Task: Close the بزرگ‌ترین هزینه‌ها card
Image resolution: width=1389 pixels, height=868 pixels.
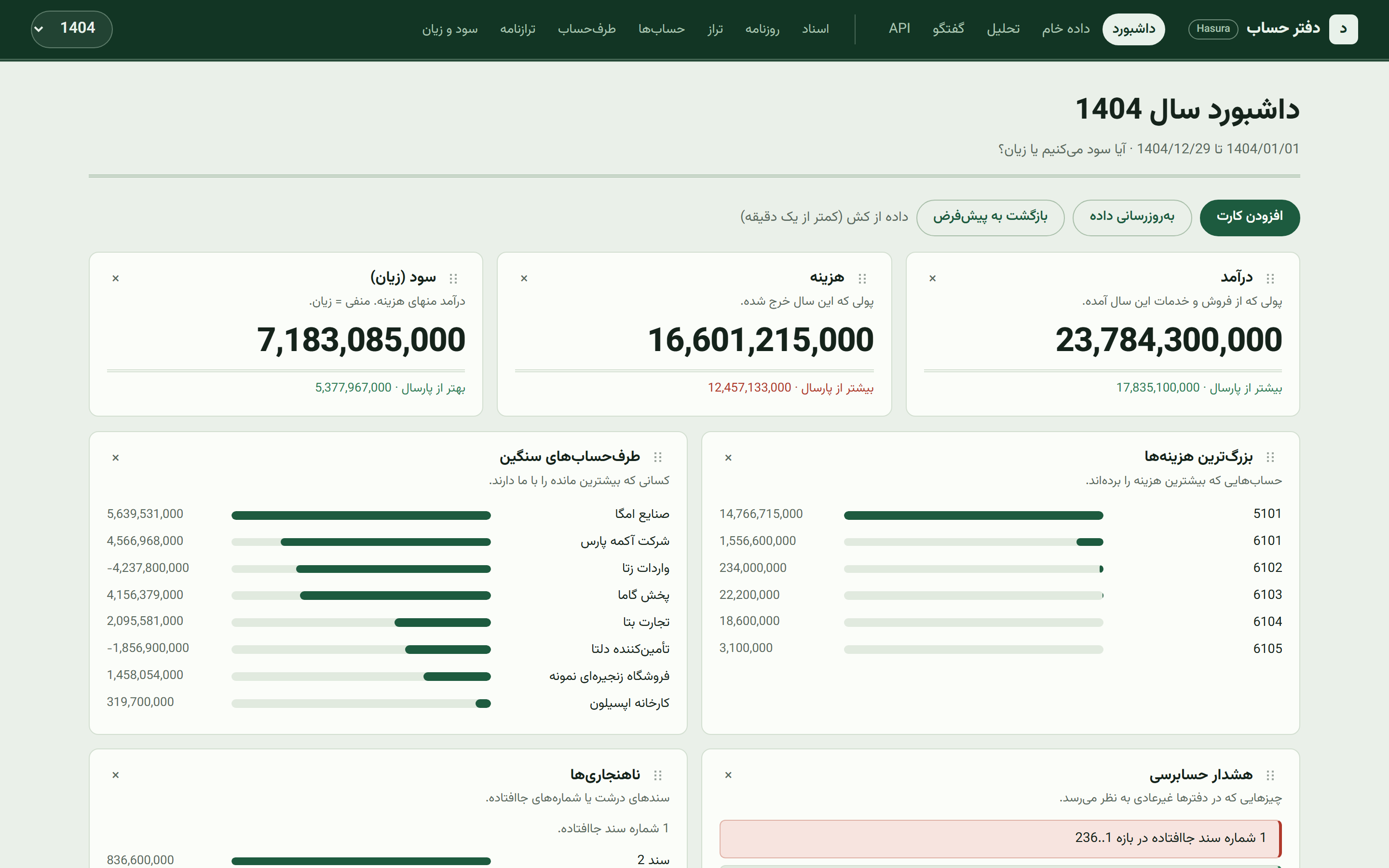Action: click(x=728, y=458)
